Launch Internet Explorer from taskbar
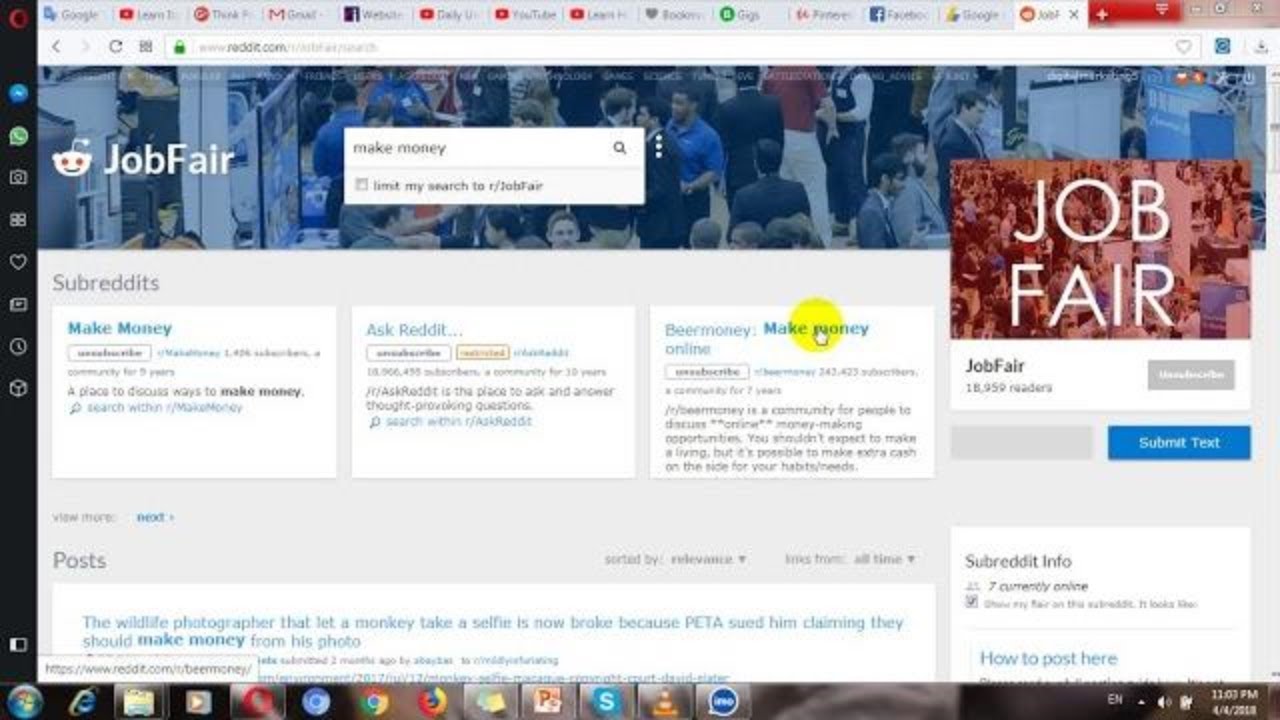The image size is (1280, 720). coord(83,703)
